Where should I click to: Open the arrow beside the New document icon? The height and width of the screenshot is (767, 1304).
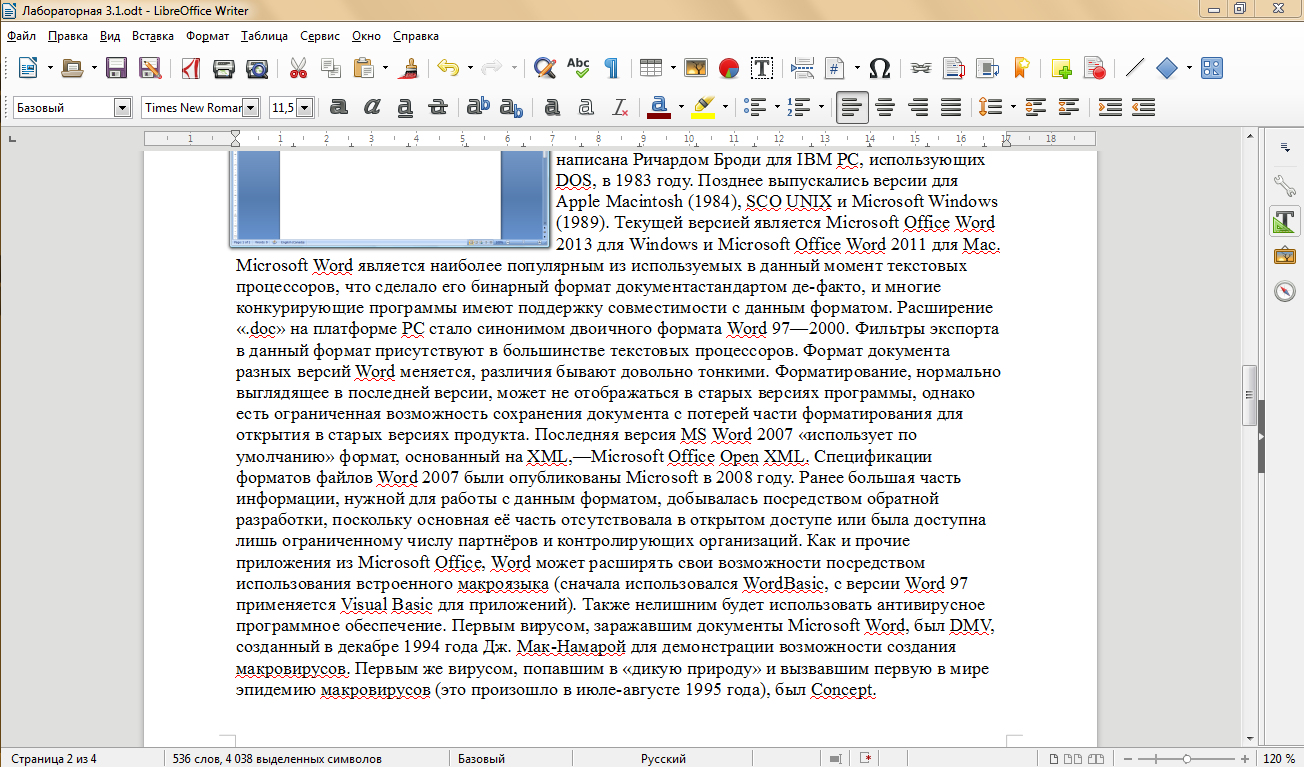[49, 68]
